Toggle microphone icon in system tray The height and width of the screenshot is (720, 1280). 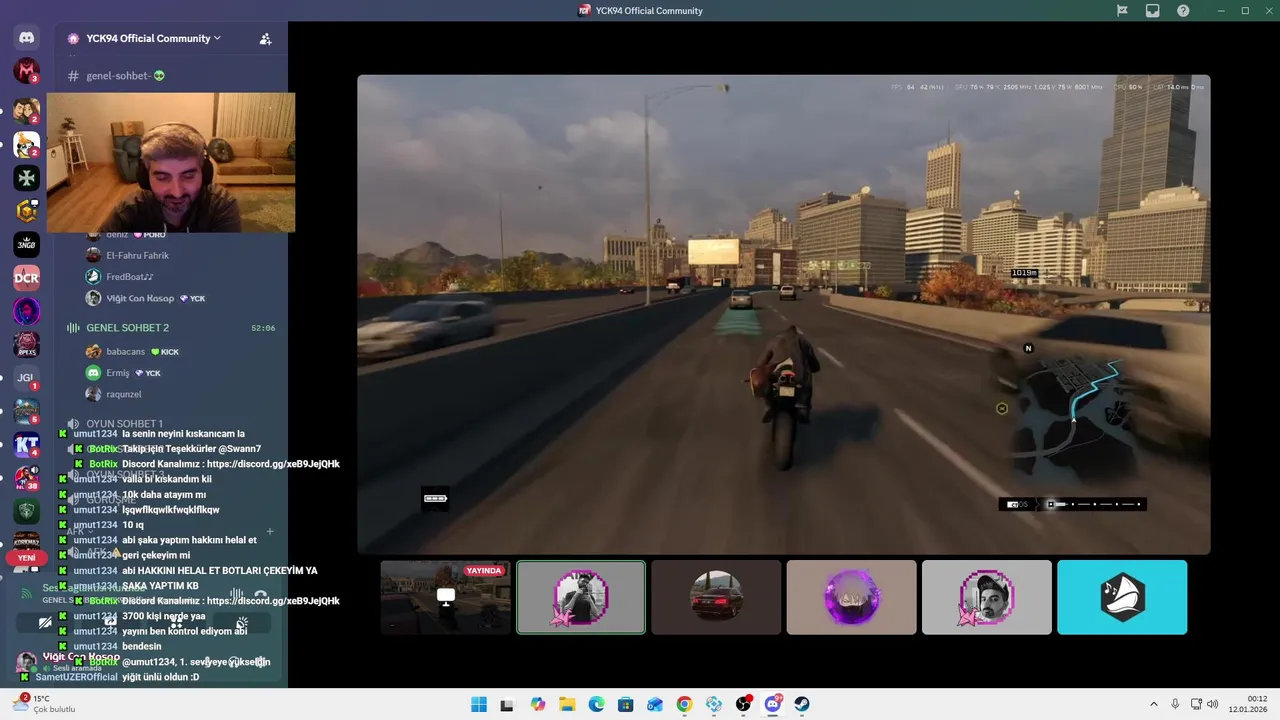click(x=1175, y=704)
